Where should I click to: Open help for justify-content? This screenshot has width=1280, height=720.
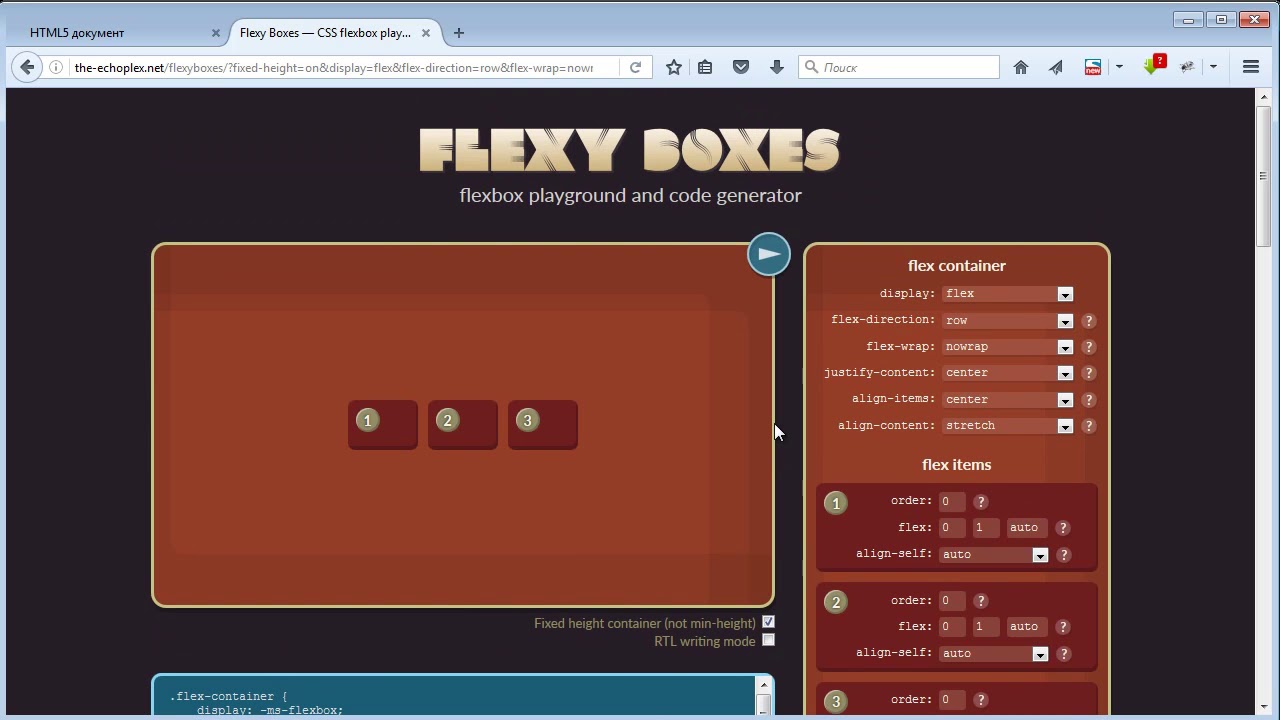tap(1089, 373)
